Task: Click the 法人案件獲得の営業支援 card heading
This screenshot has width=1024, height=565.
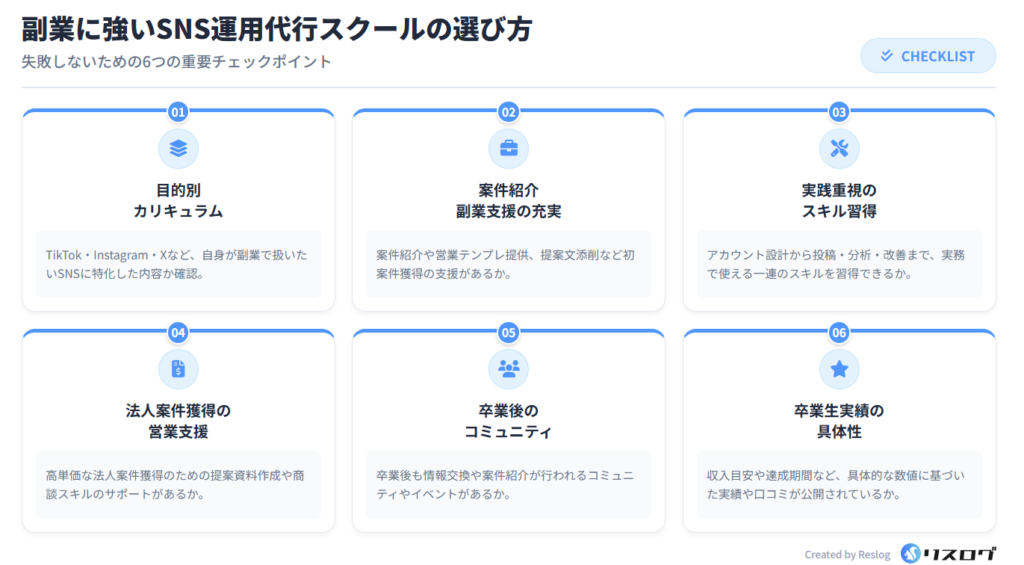Action: (178, 420)
